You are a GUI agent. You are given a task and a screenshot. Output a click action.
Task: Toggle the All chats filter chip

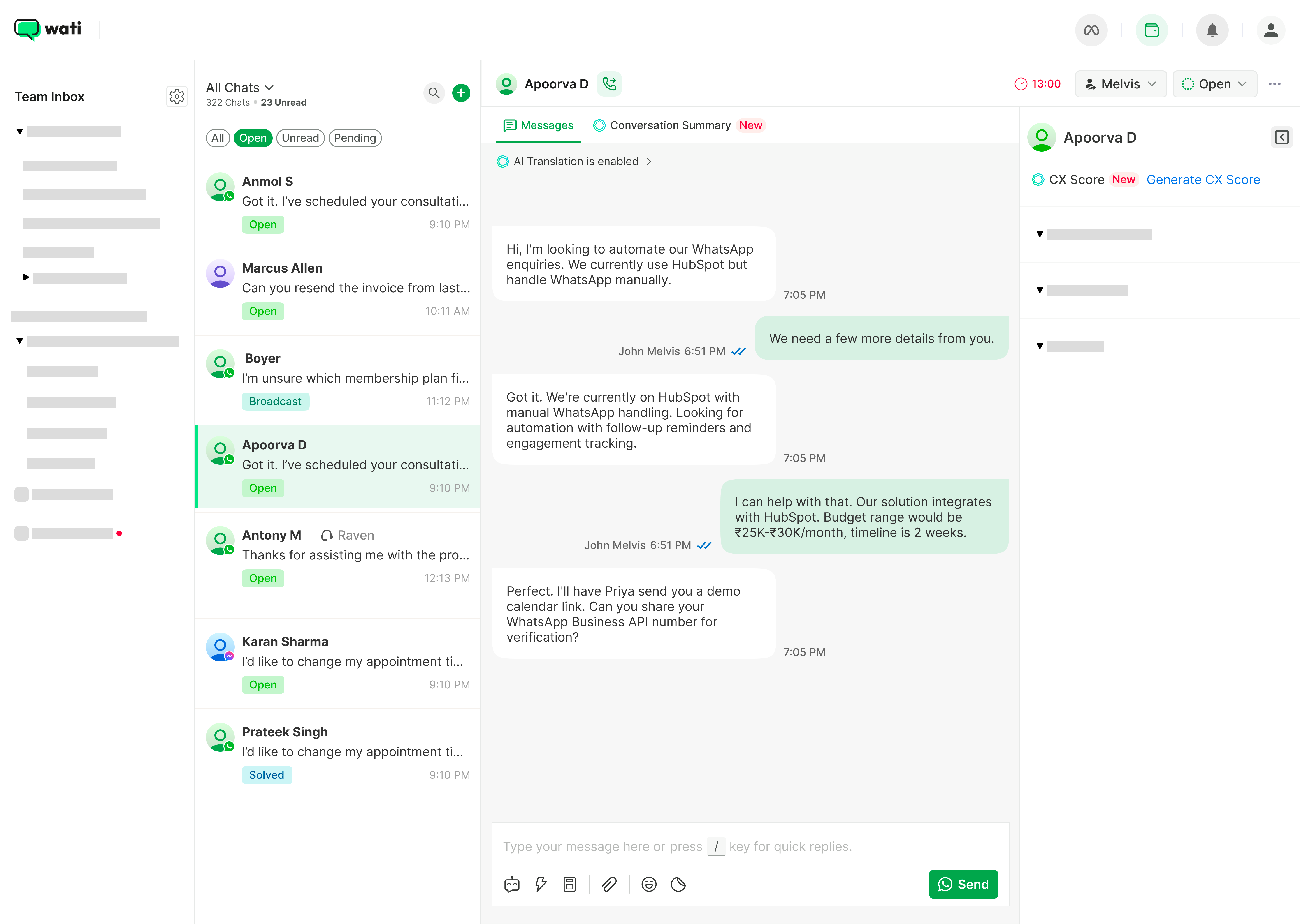tap(217, 138)
